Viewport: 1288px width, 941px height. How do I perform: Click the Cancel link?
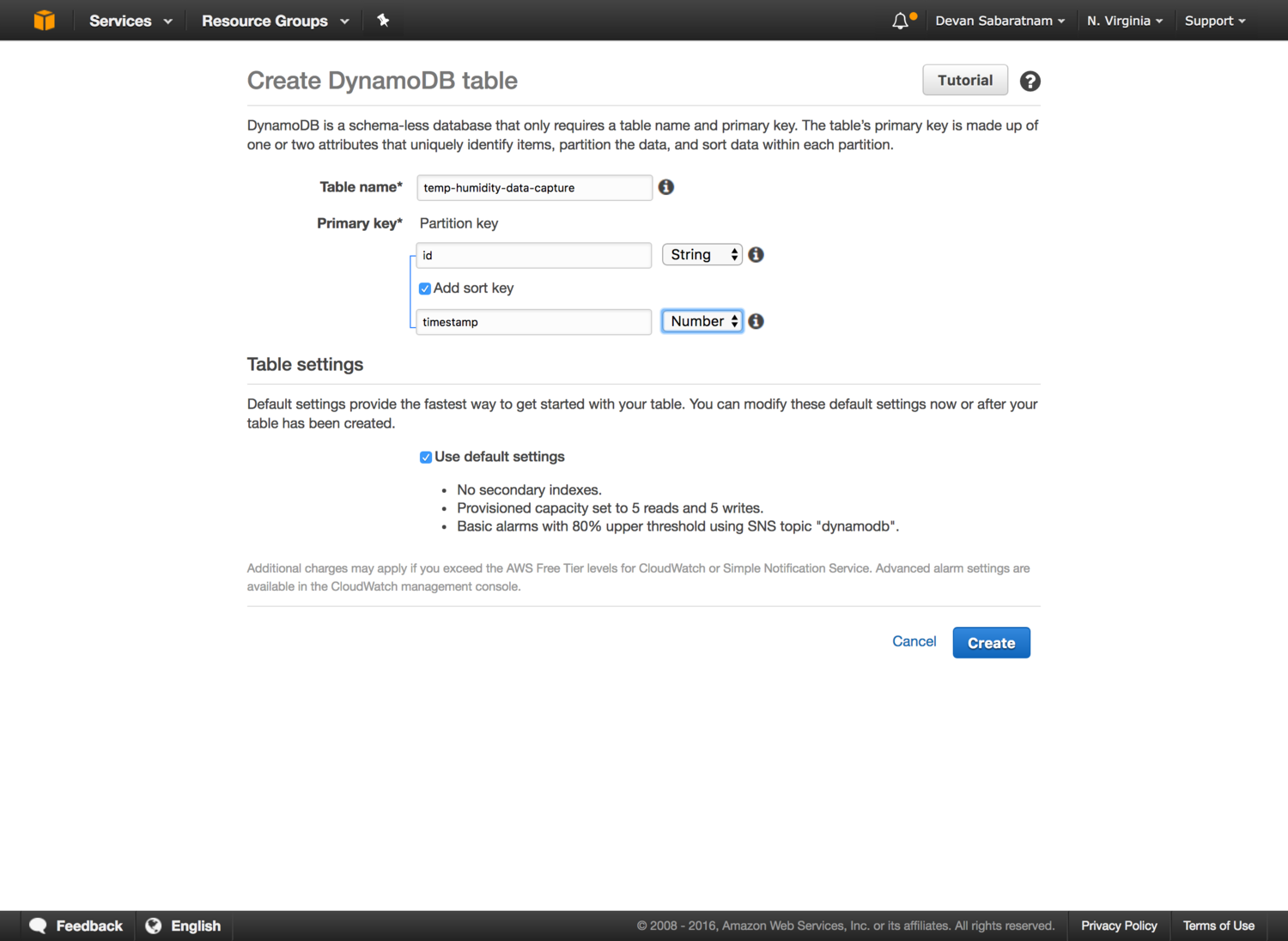click(914, 641)
